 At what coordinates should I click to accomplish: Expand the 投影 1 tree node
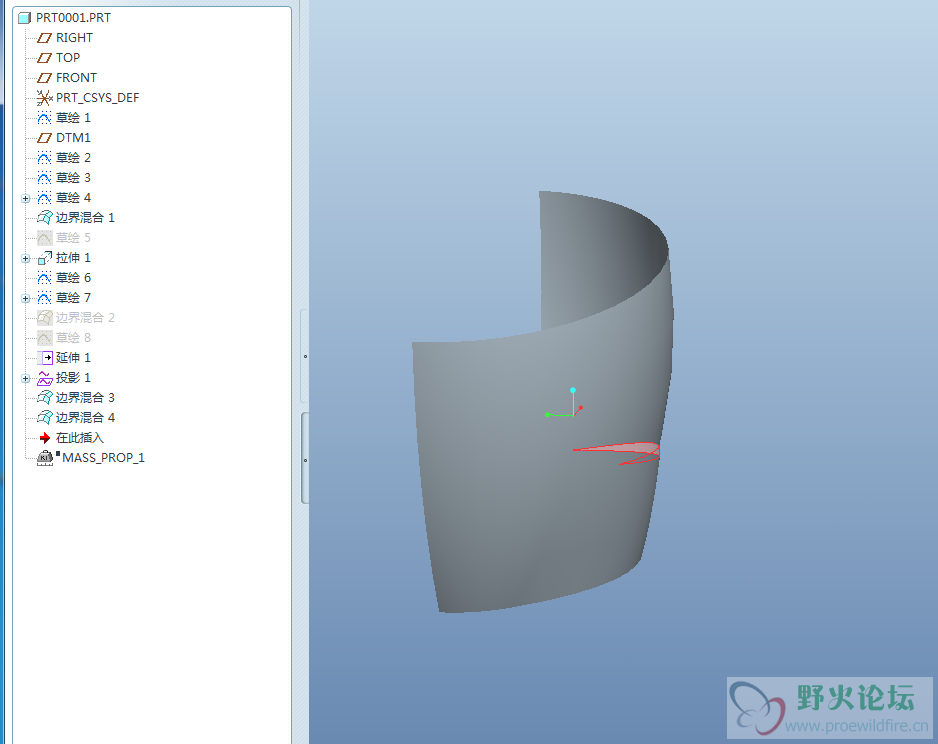[x=25, y=378]
